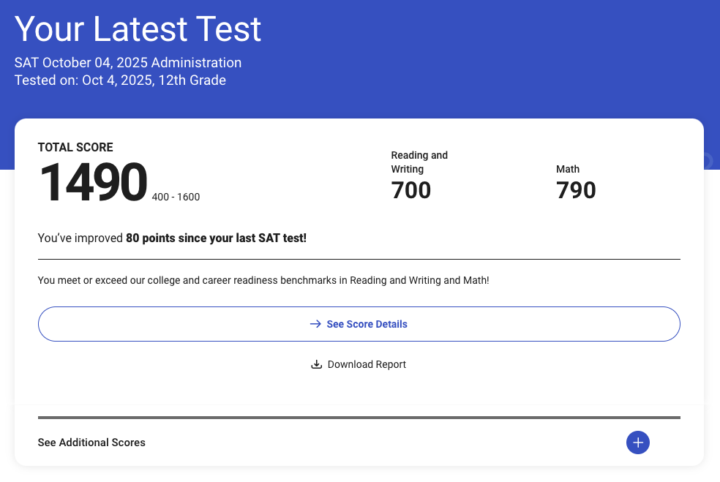Click the thick divider above See Additional Scores
The width and height of the screenshot is (720, 482).
[x=359, y=417]
